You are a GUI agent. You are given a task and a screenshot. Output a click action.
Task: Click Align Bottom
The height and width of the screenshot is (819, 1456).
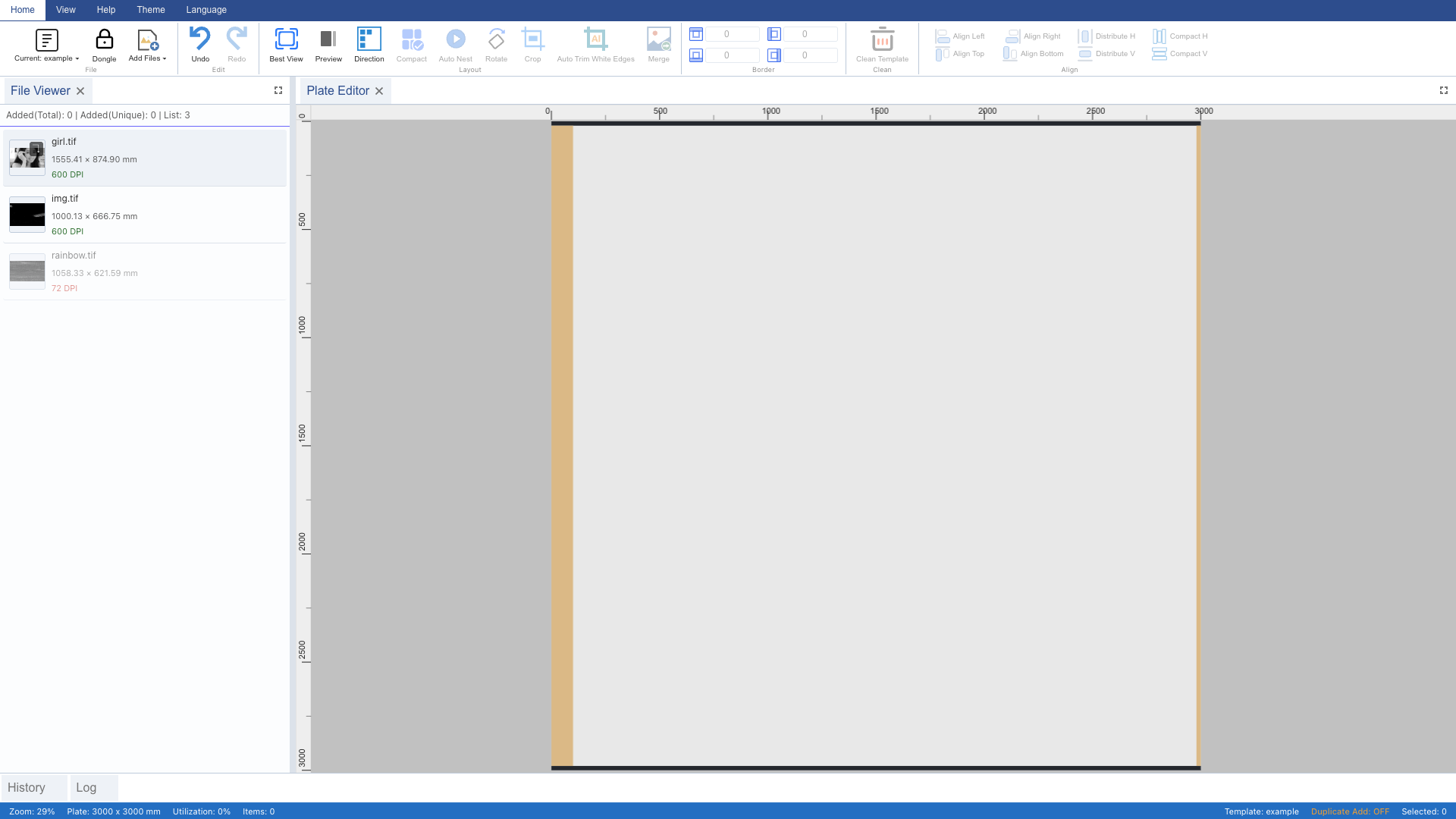pos(1033,54)
